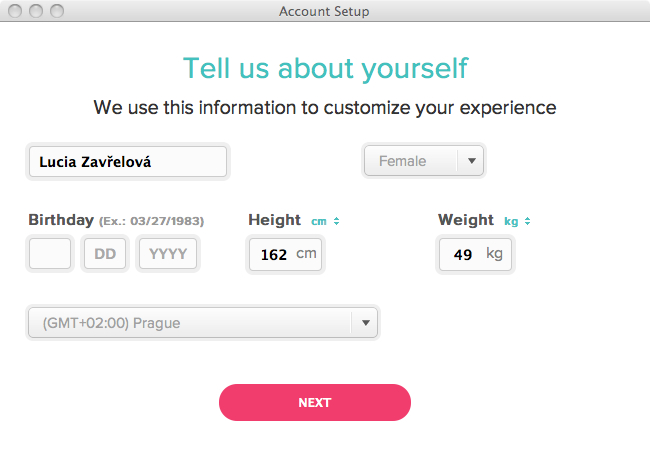650x472 pixels.
Task: Click the height field showing 162
Action: [x=285, y=254]
